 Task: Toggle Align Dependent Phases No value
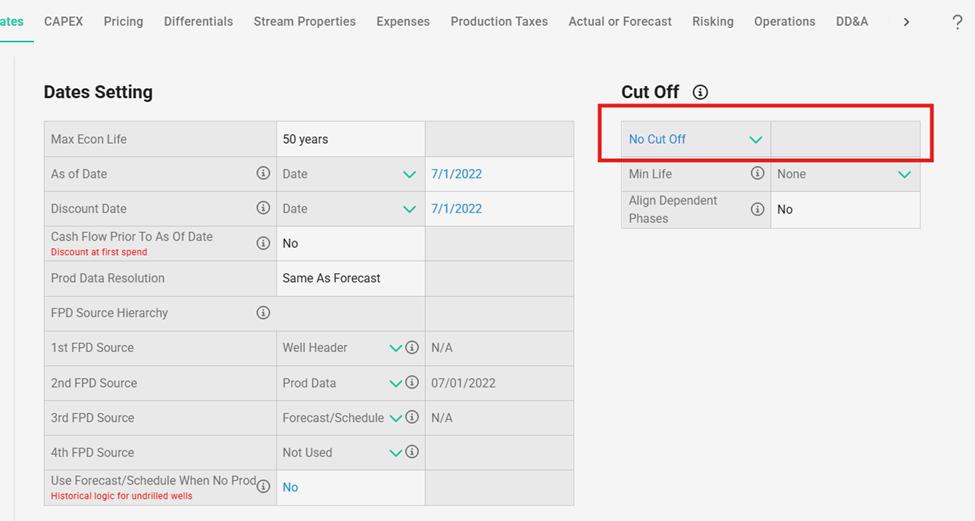785,210
